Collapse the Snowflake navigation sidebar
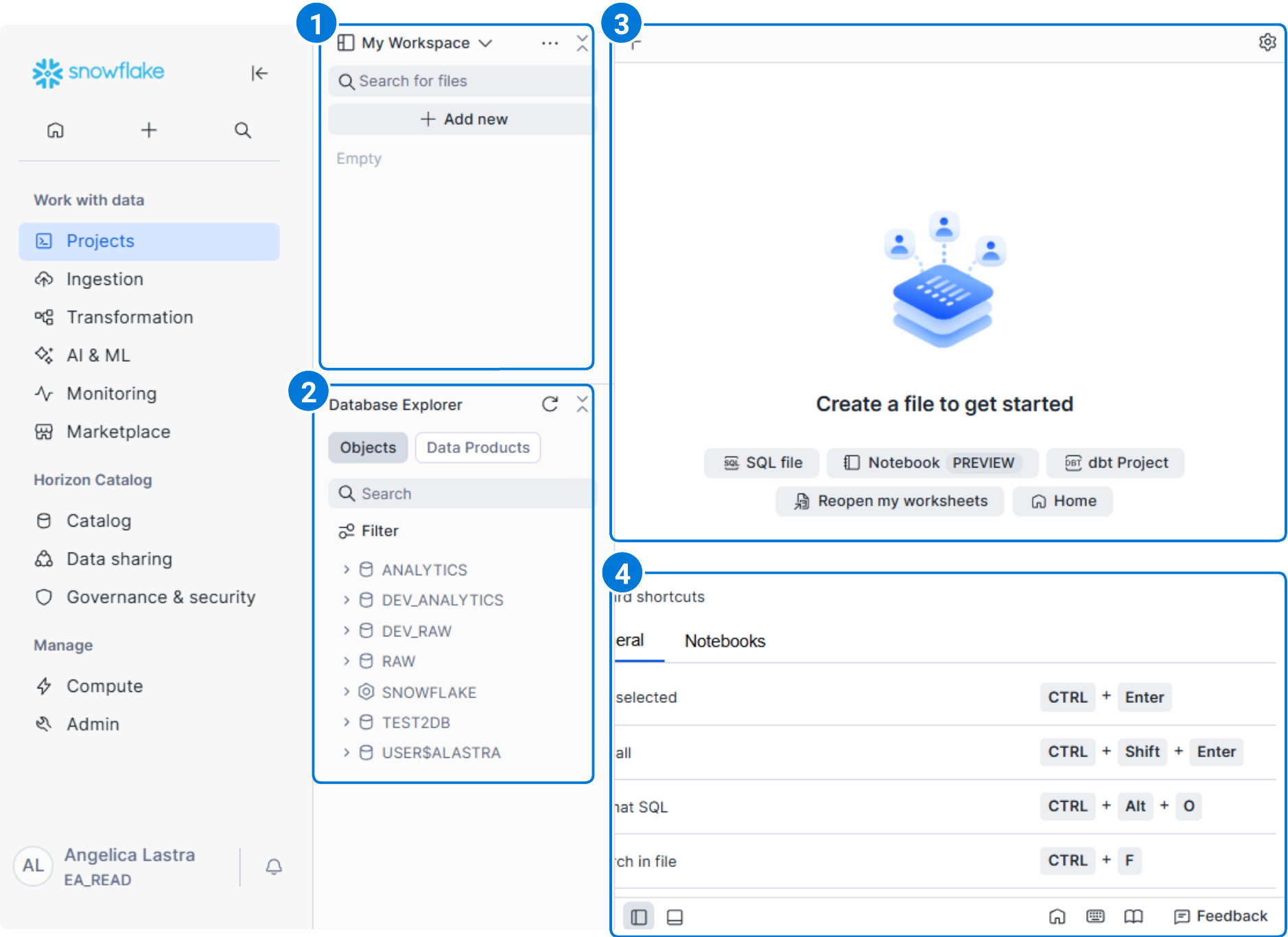The height and width of the screenshot is (937, 1288). coord(259,73)
